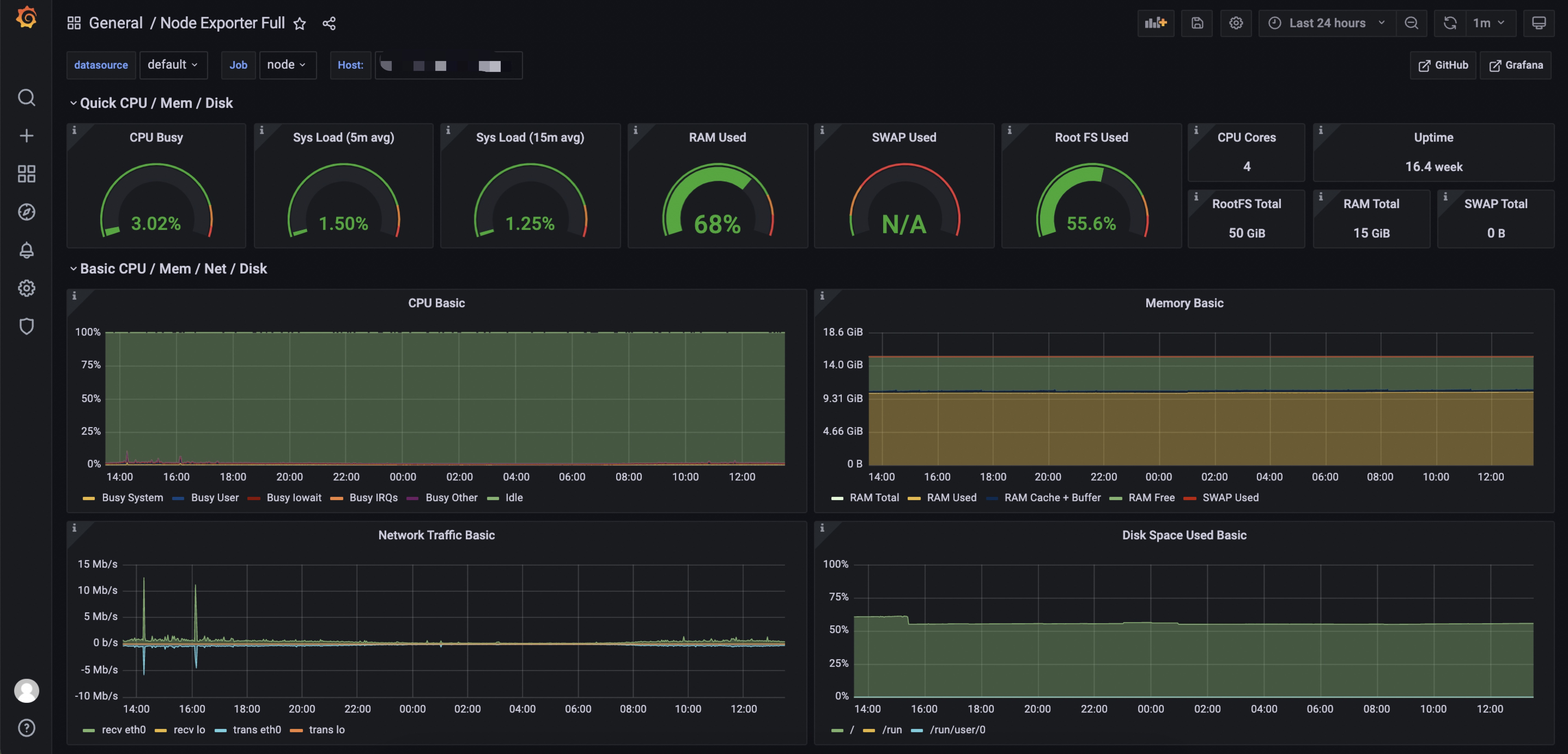The image size is (1568, 754).
Task: Open the datasource default dropdown
Action: [173, 64]
